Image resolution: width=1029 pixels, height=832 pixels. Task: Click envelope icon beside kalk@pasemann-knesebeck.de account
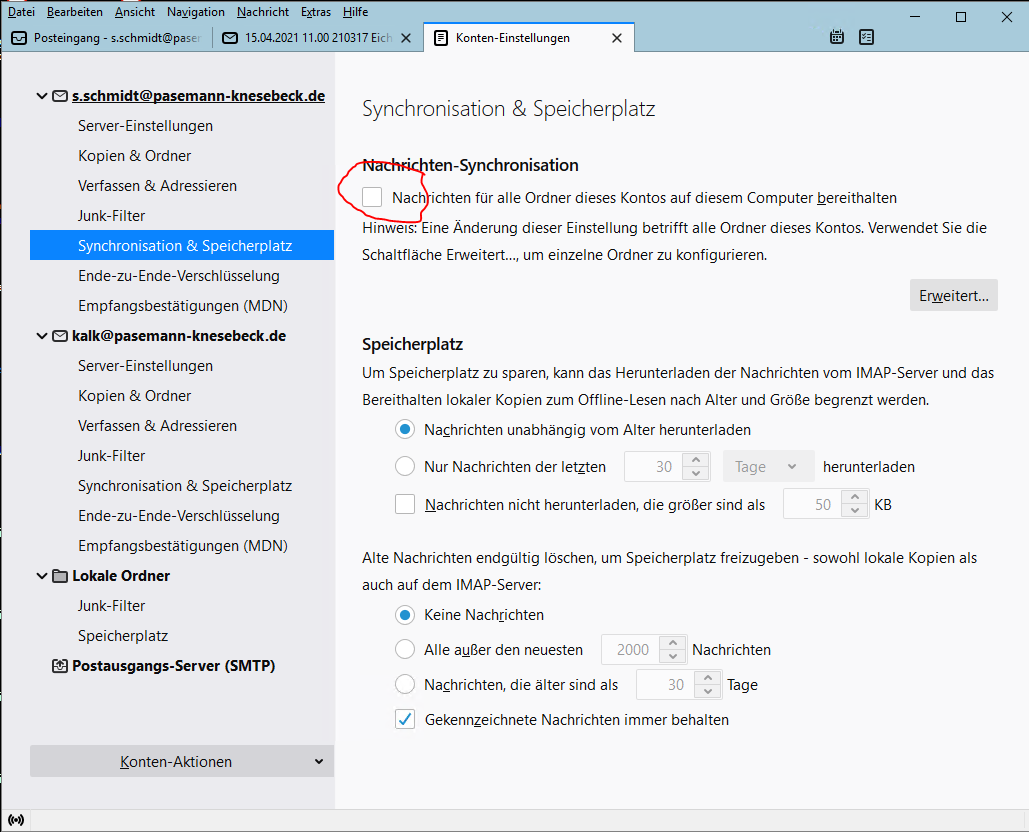(x=59, y=336)
